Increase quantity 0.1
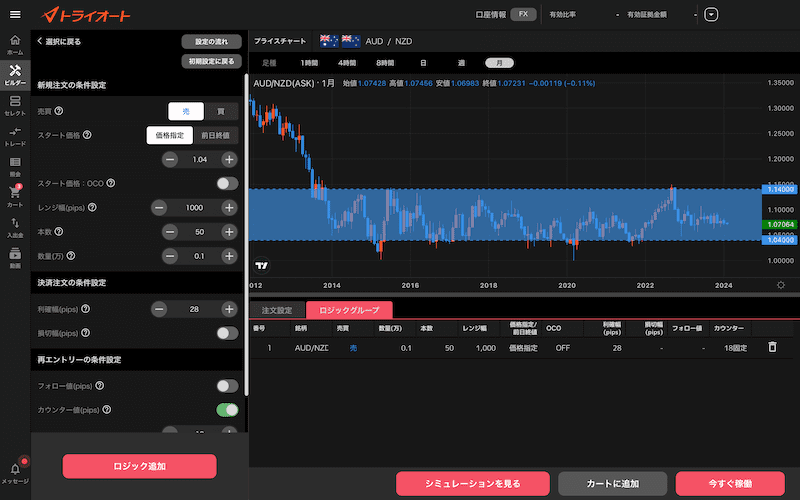The height and width of the screenshot is (500, 800). coord(229,256)
